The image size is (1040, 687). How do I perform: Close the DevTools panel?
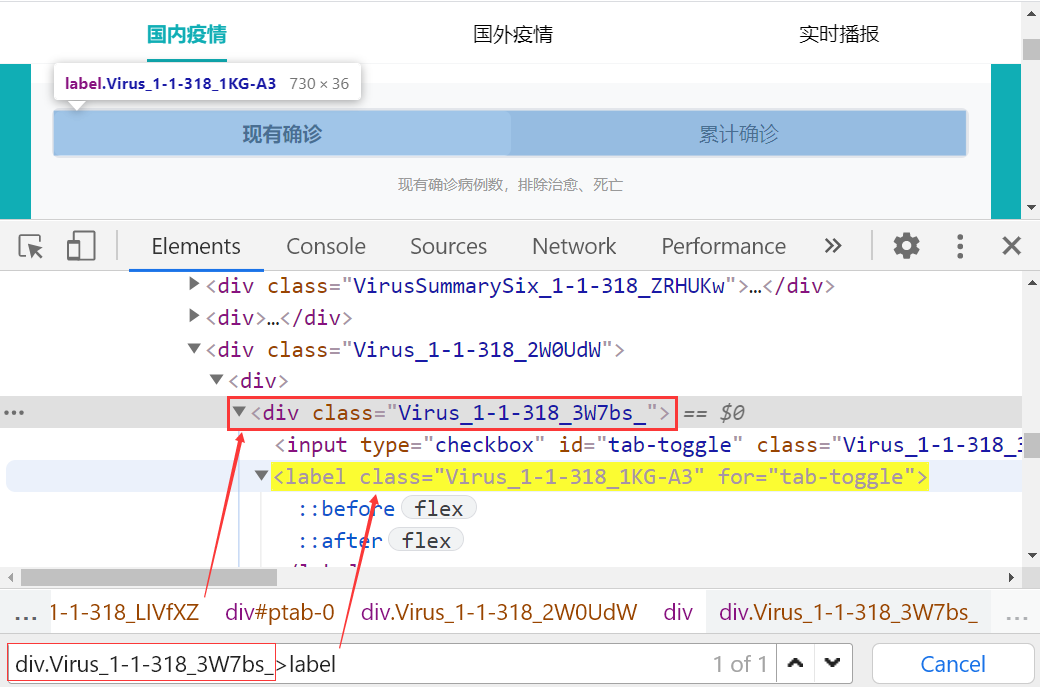tap(1011, 246)
